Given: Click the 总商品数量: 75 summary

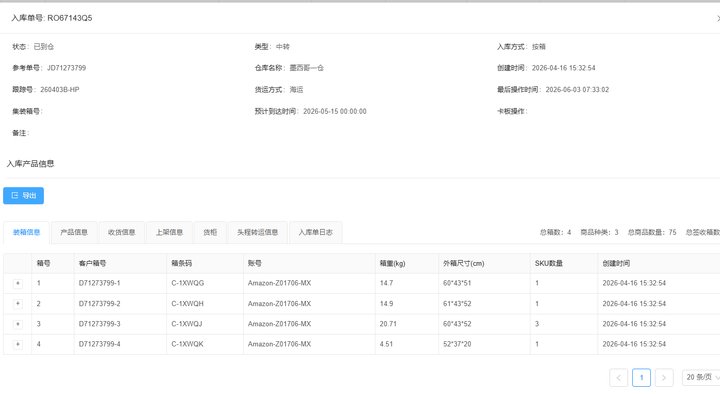Looking at the screenshot, I should [x=652, y=232].
